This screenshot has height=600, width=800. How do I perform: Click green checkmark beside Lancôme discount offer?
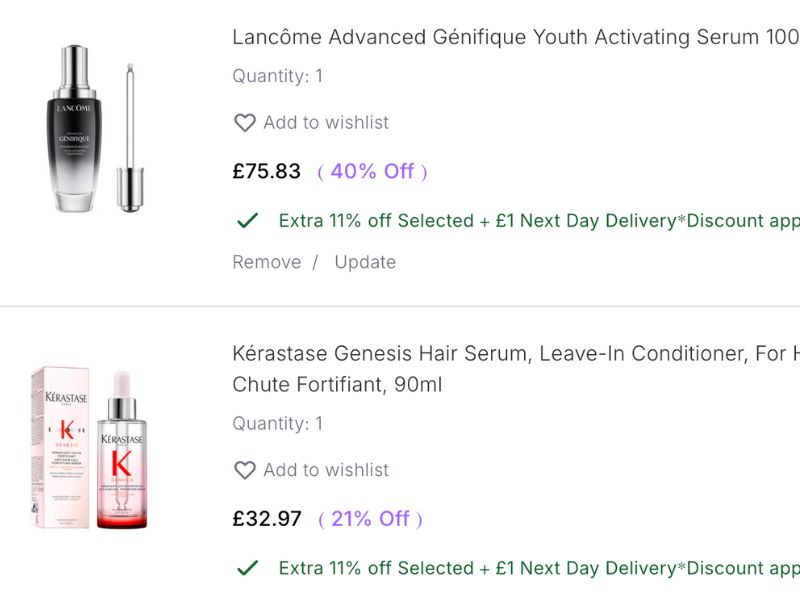click(x=247, y=221)
